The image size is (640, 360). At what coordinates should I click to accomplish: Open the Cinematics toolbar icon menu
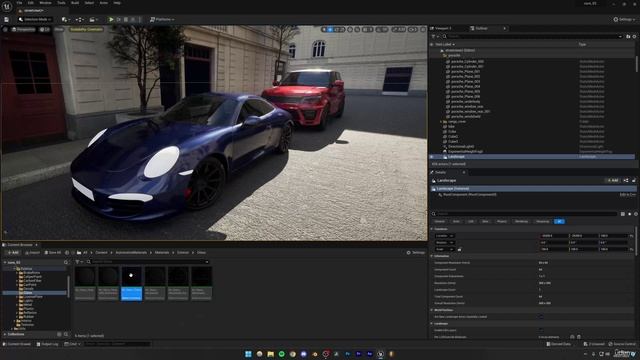click(93, 19)
